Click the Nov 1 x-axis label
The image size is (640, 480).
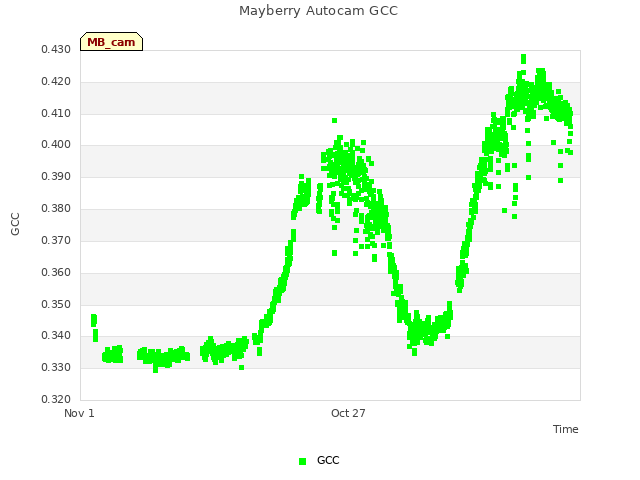coord(79,413)
